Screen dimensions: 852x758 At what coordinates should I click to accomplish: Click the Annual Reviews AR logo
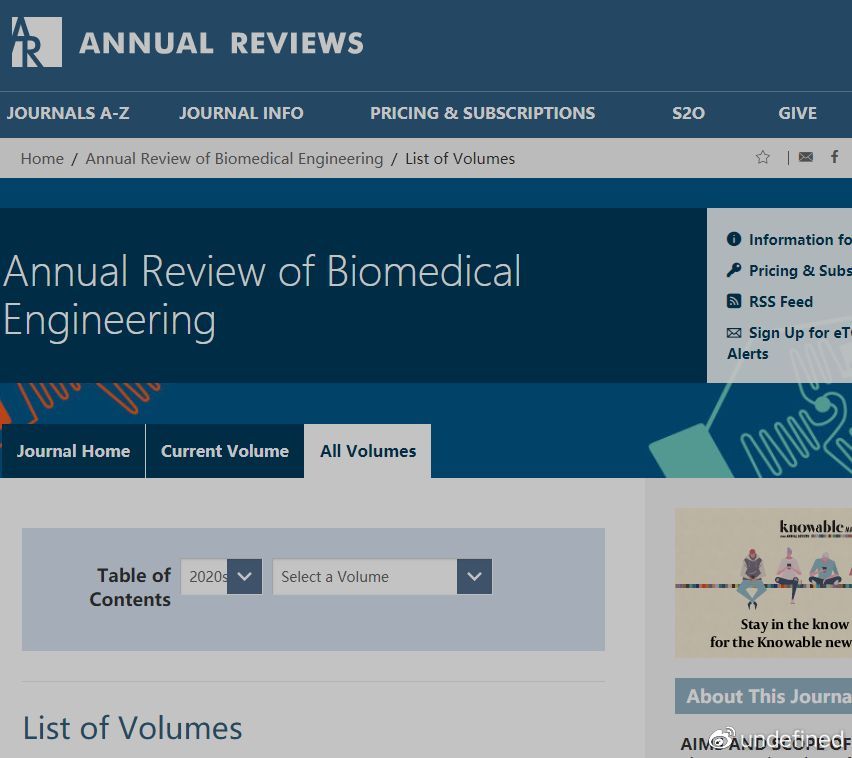tap(36, 42)
